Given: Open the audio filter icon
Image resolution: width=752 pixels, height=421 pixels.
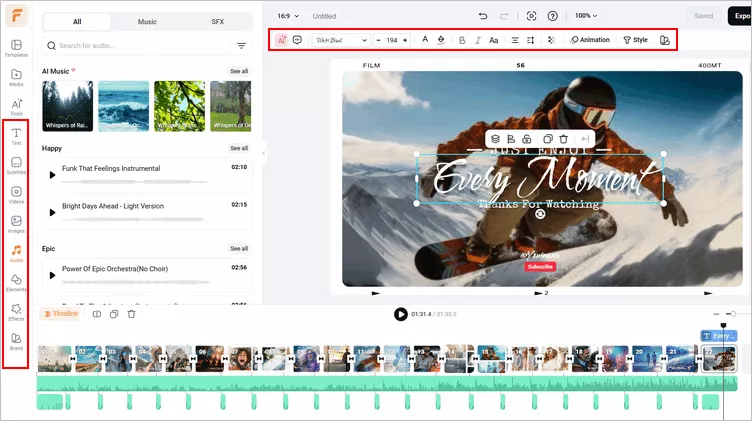Looking at the screenshot, I should (241, 46).
